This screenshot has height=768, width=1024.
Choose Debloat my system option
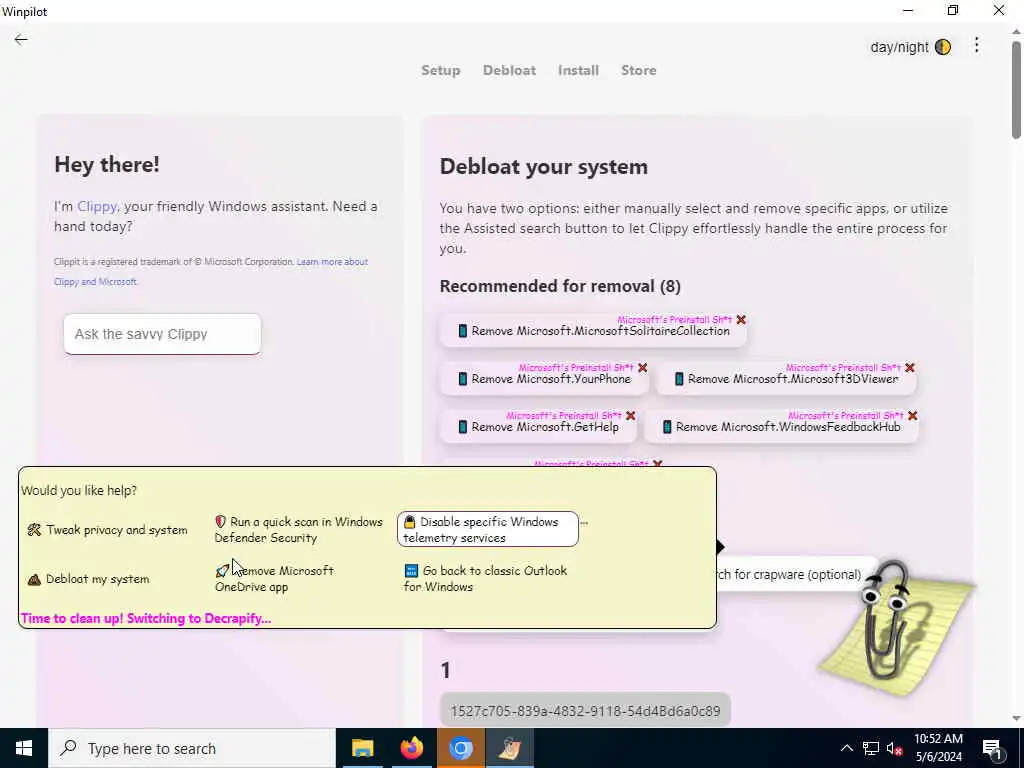[x=88, y=579]
